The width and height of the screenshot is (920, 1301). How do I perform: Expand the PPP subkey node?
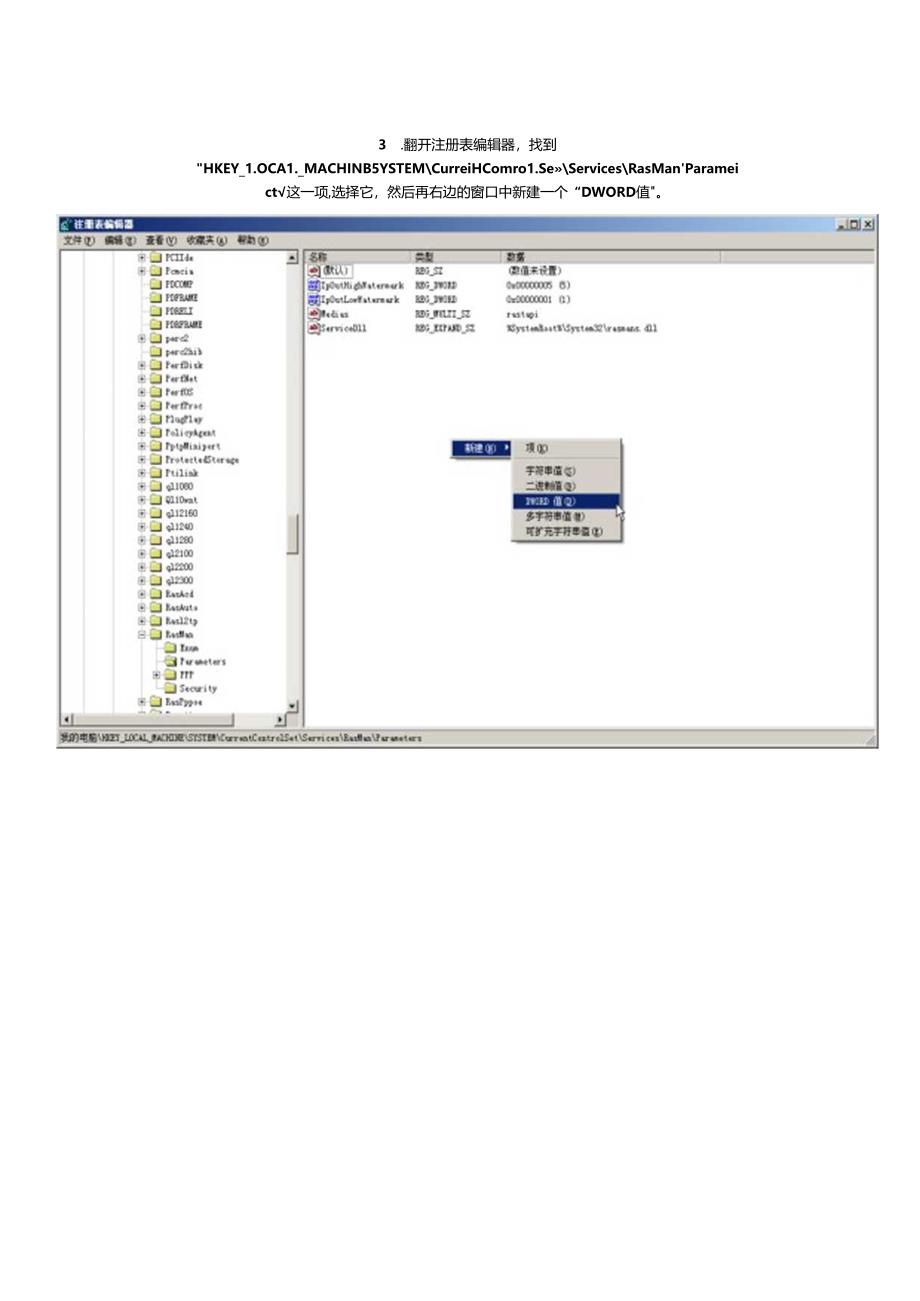(x=156, y=675)
